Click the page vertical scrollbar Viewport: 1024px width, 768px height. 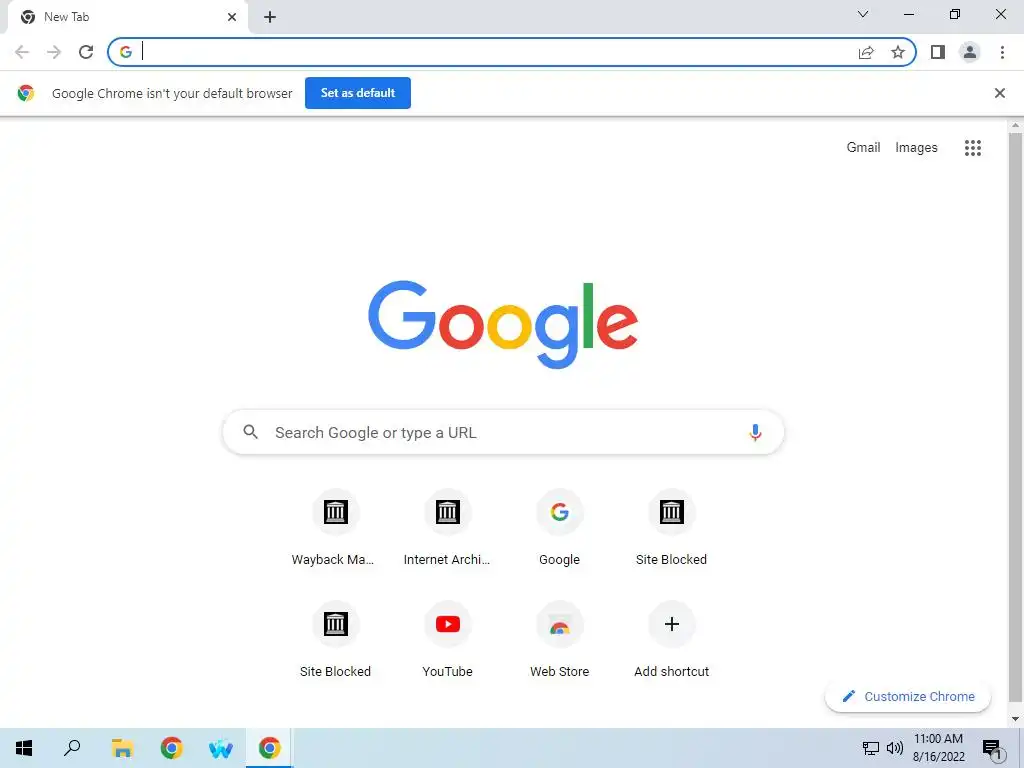(1016, 418)
